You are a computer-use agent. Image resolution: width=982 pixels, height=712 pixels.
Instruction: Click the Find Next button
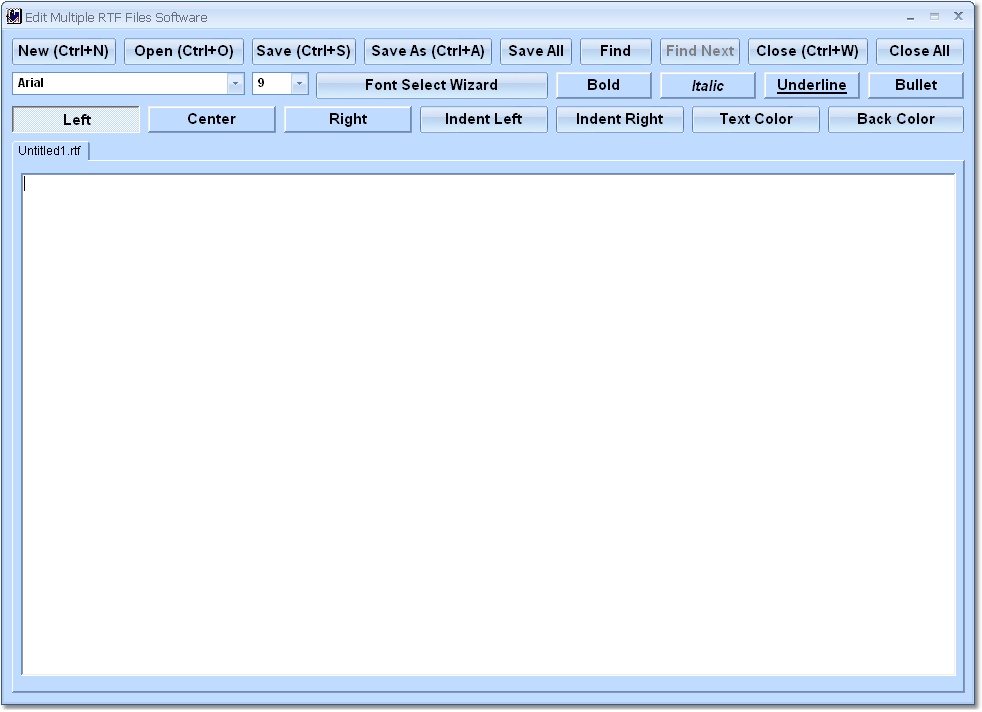700,51
